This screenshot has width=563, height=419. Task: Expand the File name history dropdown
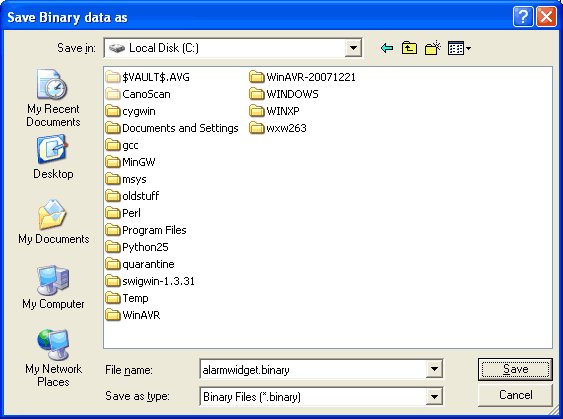(434, 369)
